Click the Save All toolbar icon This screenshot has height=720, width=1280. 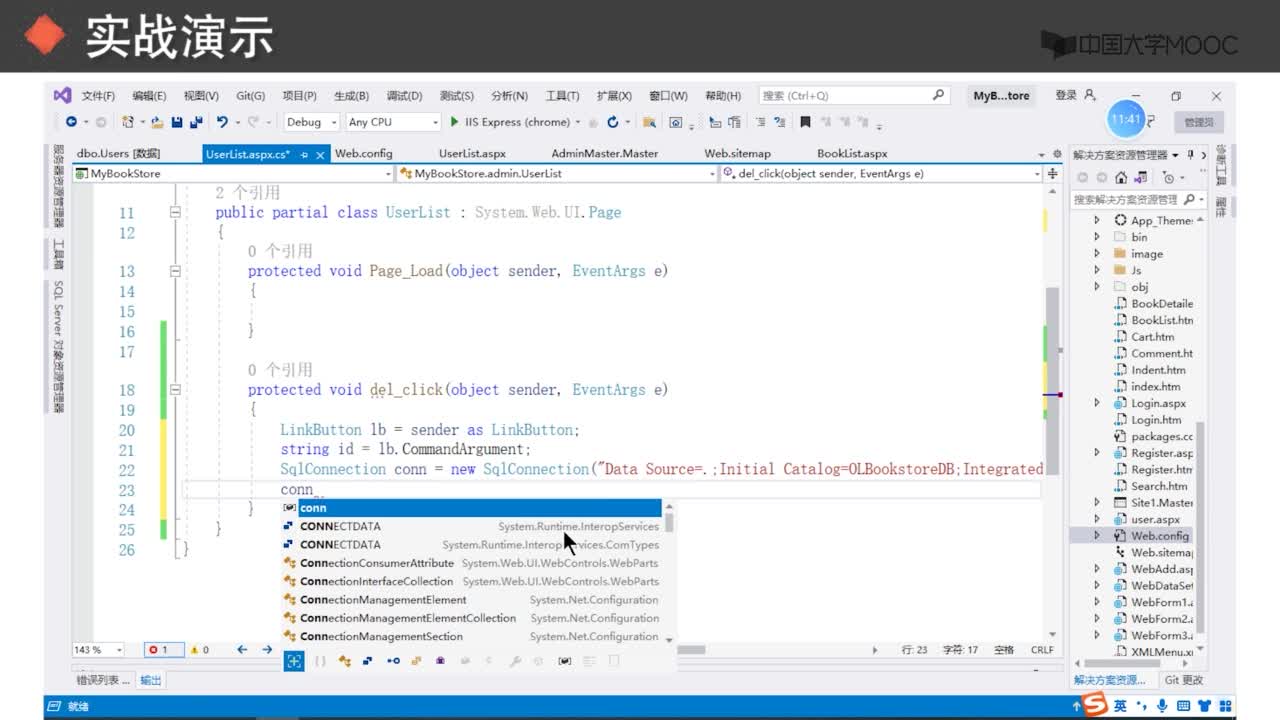pos(196,122)
